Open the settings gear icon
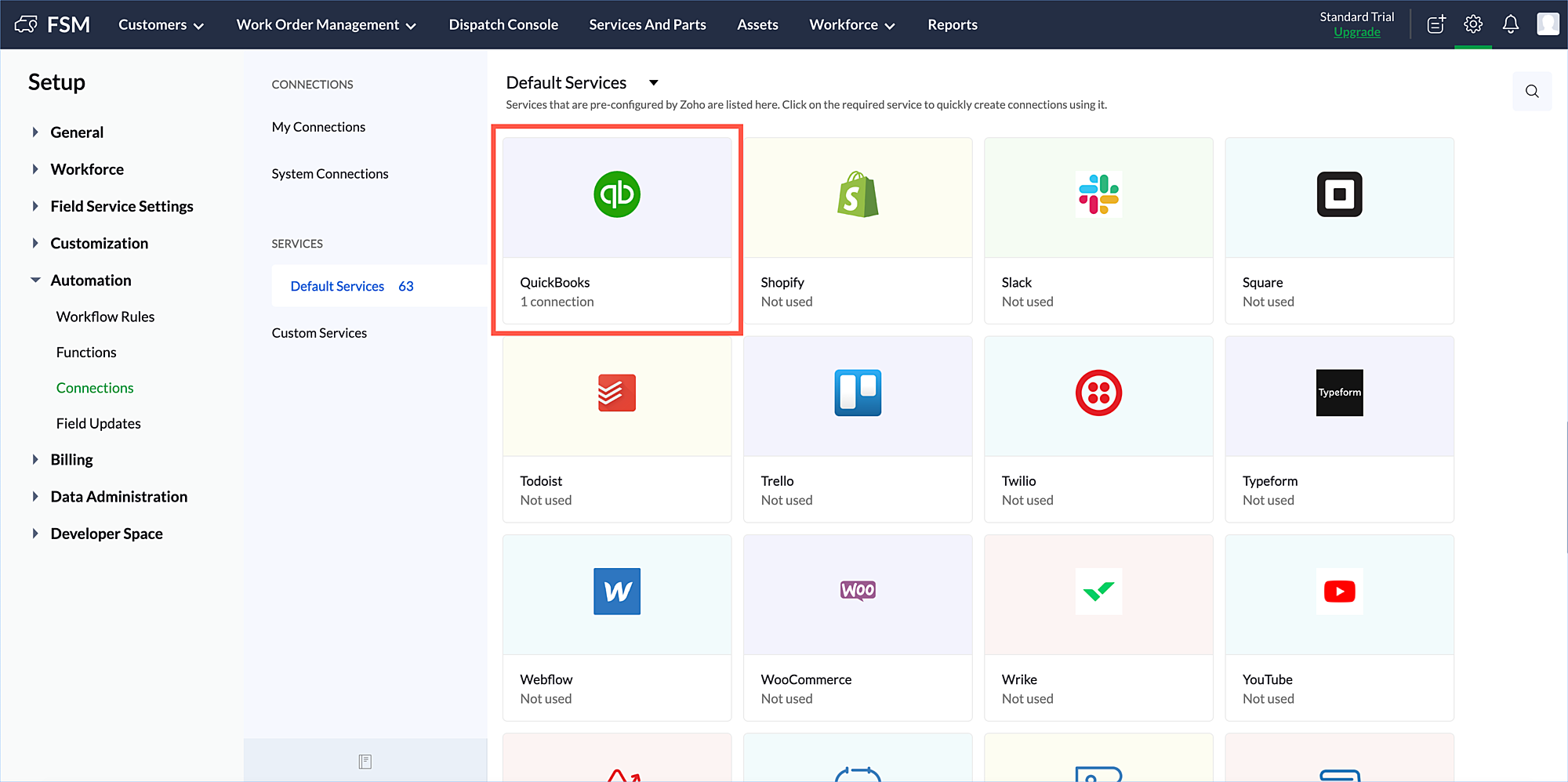Image resolution: width=1568 pixels, height=782 pixels. (1473, 24)
